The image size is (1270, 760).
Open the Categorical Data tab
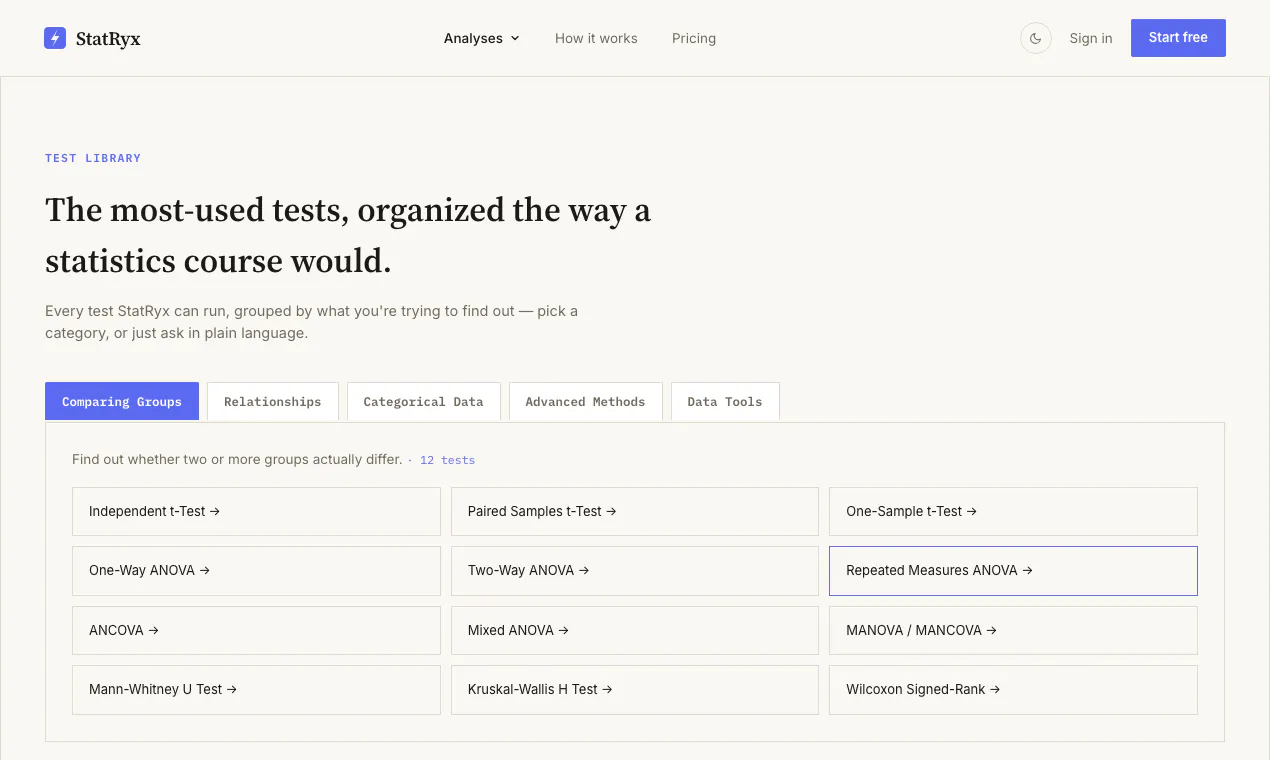(x=423, y=401)
